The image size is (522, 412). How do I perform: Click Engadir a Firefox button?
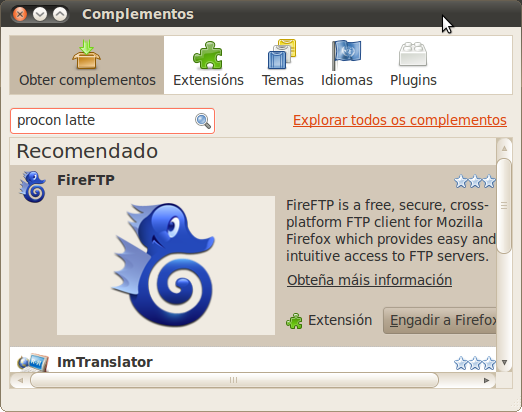[x=440, y=320]
